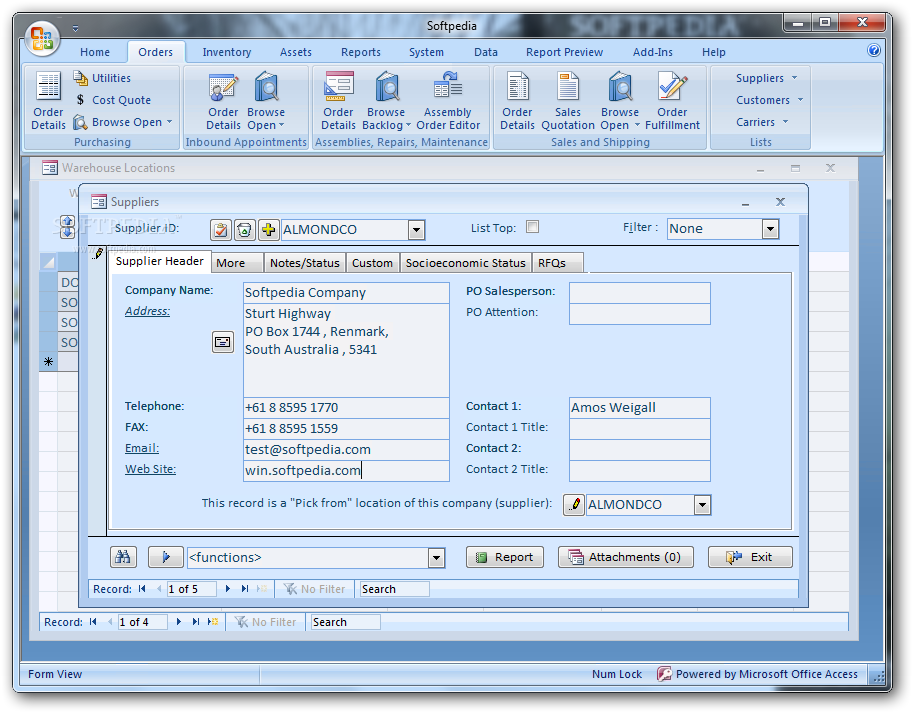
Task: Click the PO Salesperson field
Action: [x=639, y=293]
